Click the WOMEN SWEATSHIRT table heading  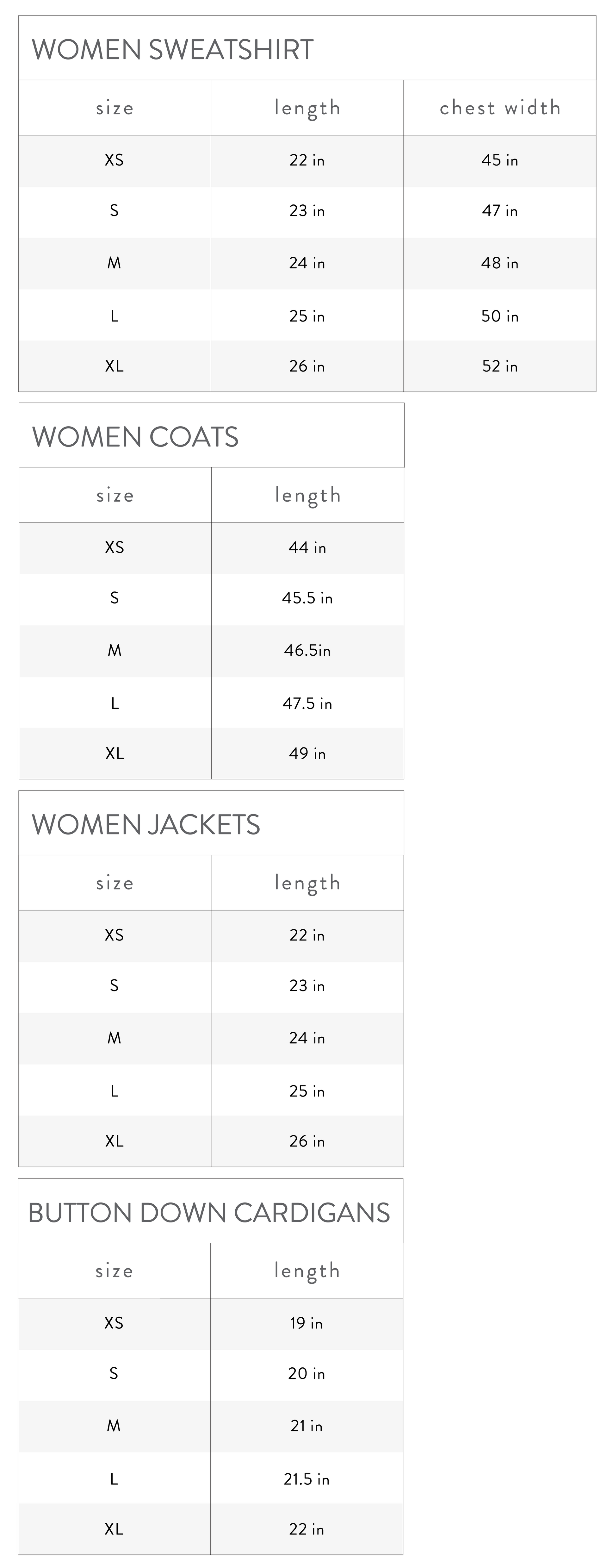pos(173,50)
